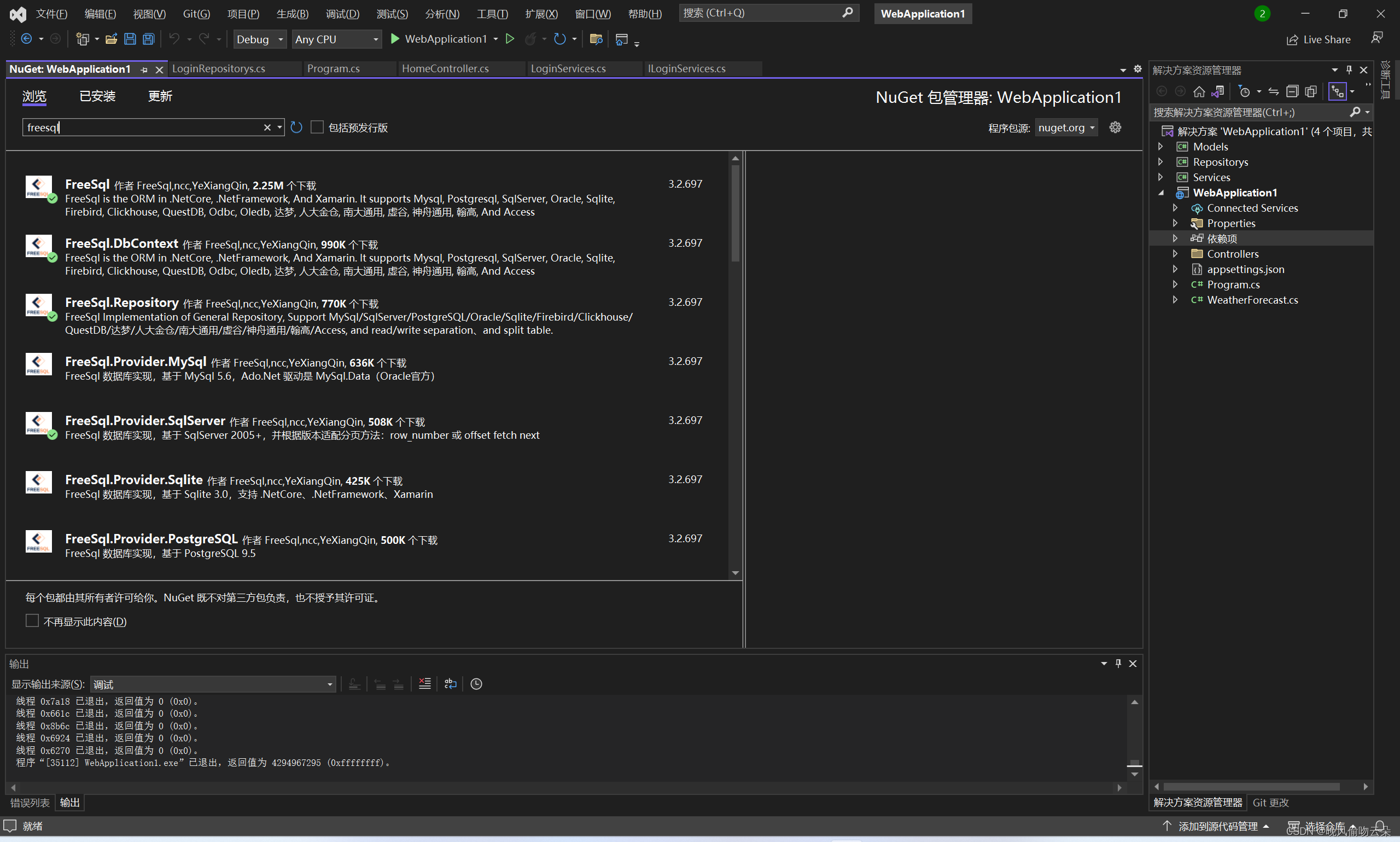Enable include prerelease checkbox
Image resolution: width=1400 pixels, height=842 pixels.
(317, 127)
